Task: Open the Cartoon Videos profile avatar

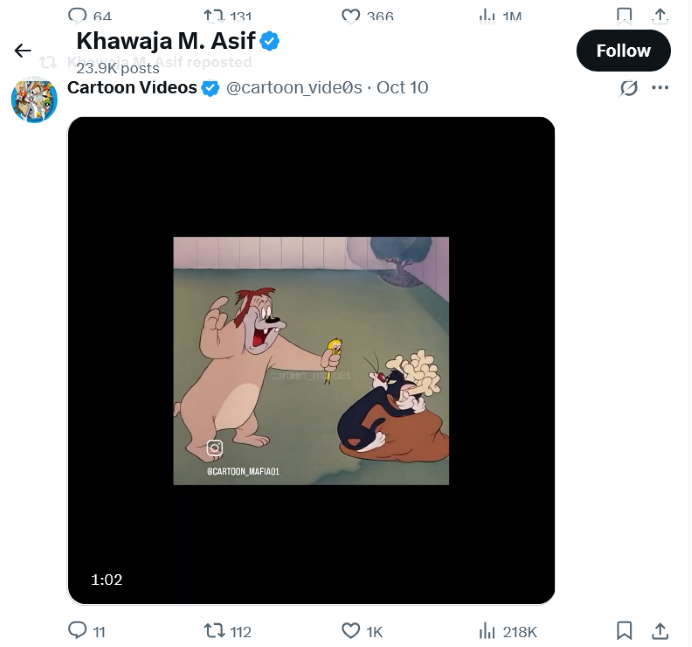Action: pyautogui.click(x=34, y=100)
